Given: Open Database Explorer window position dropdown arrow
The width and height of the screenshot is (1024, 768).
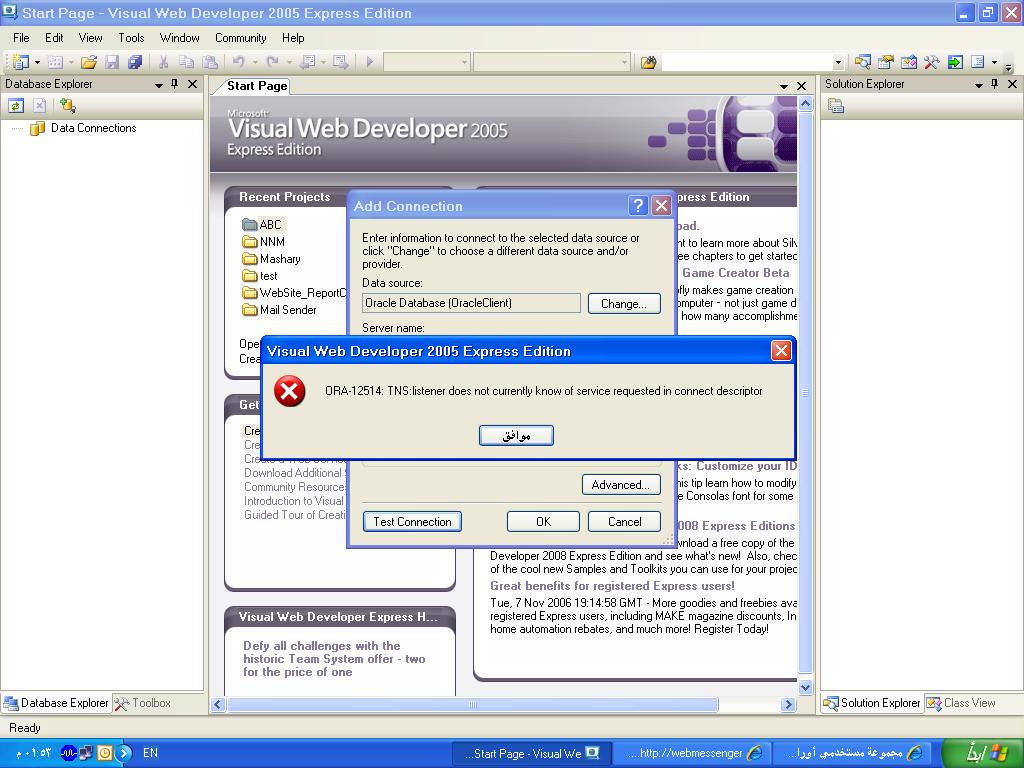Looking at the screenshot, I should (x=158, y=85).
